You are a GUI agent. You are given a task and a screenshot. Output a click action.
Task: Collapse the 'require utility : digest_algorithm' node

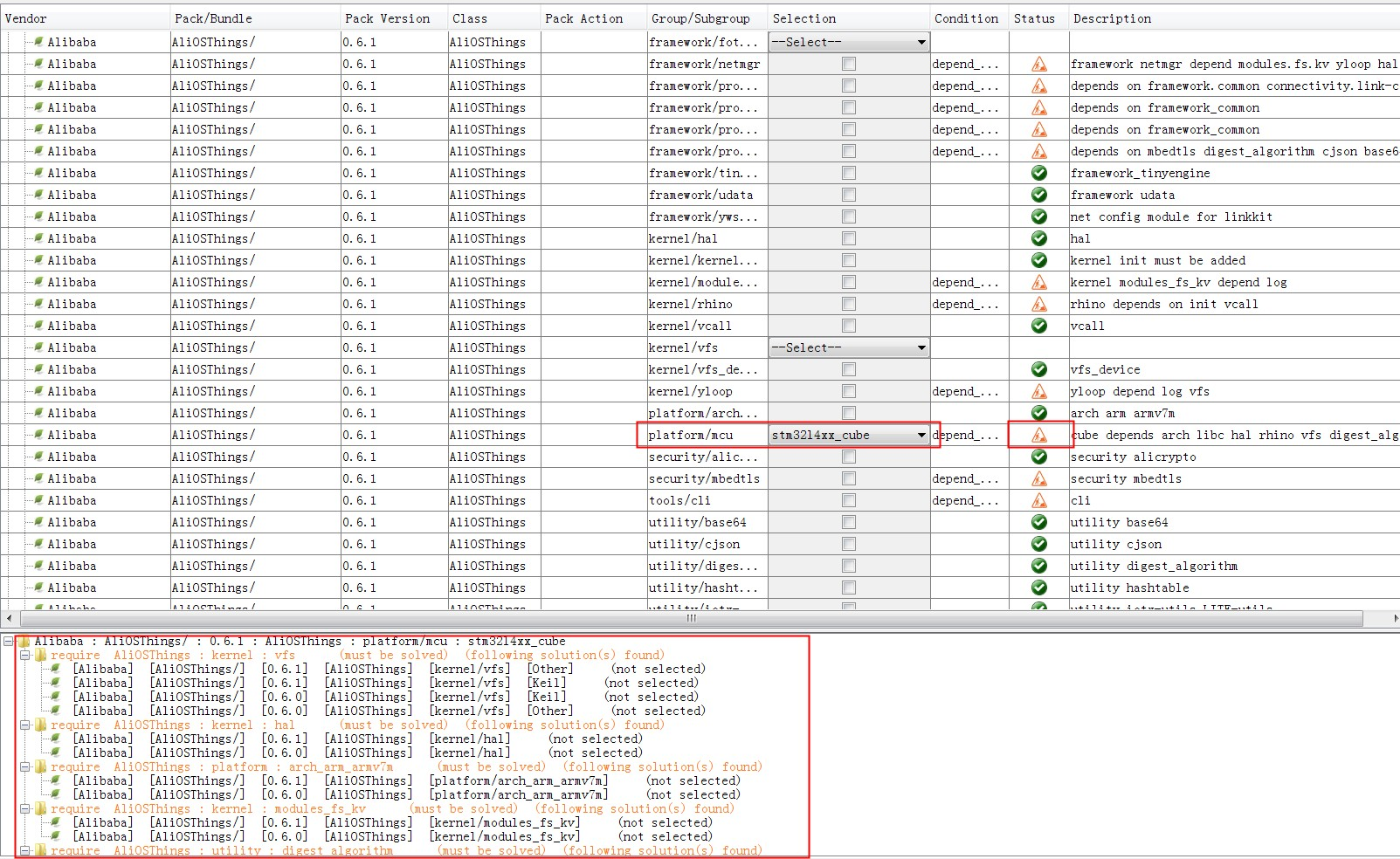click(25, 850)
